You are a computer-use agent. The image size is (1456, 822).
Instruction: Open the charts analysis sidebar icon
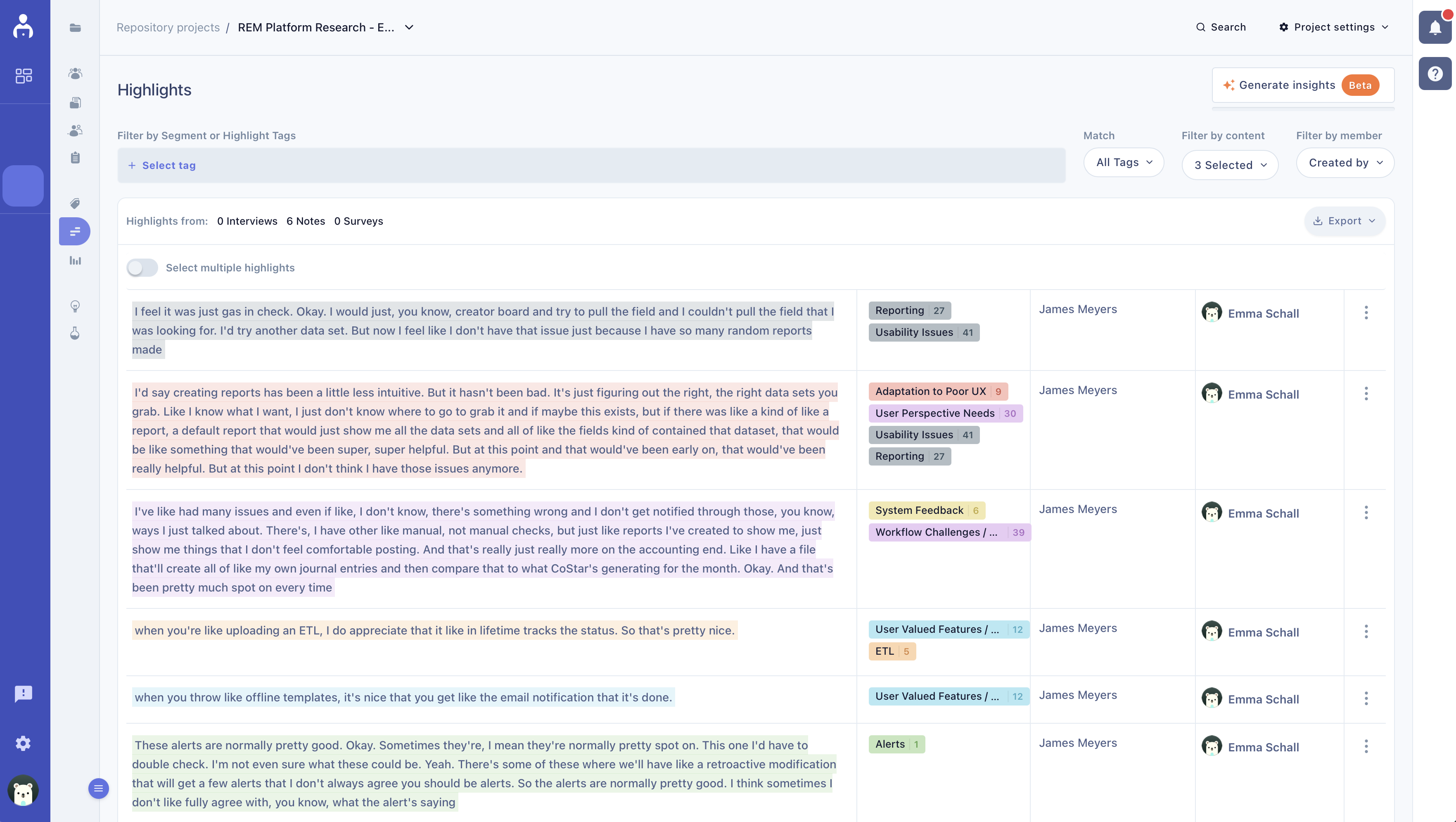[x=75, y=261]
